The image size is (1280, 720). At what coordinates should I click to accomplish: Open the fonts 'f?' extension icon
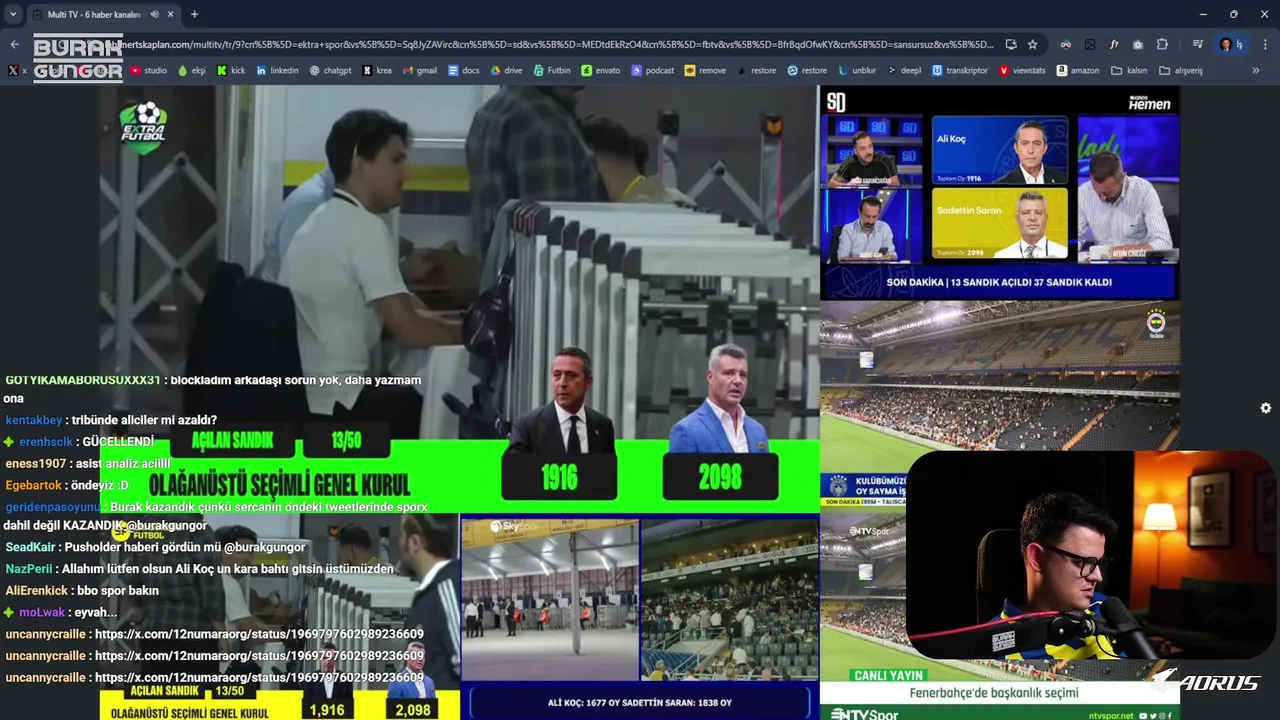tap(1114, 44)
